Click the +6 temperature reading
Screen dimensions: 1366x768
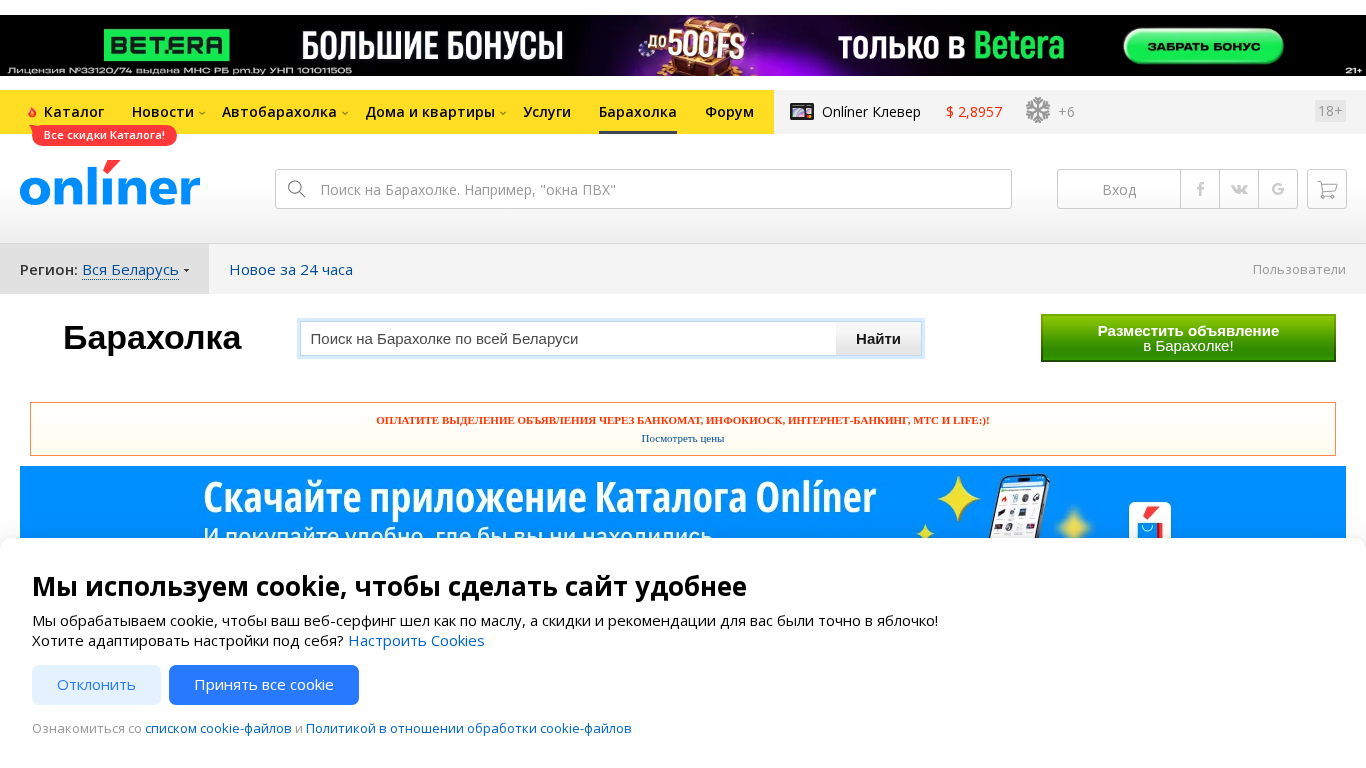coord(1066,112)
